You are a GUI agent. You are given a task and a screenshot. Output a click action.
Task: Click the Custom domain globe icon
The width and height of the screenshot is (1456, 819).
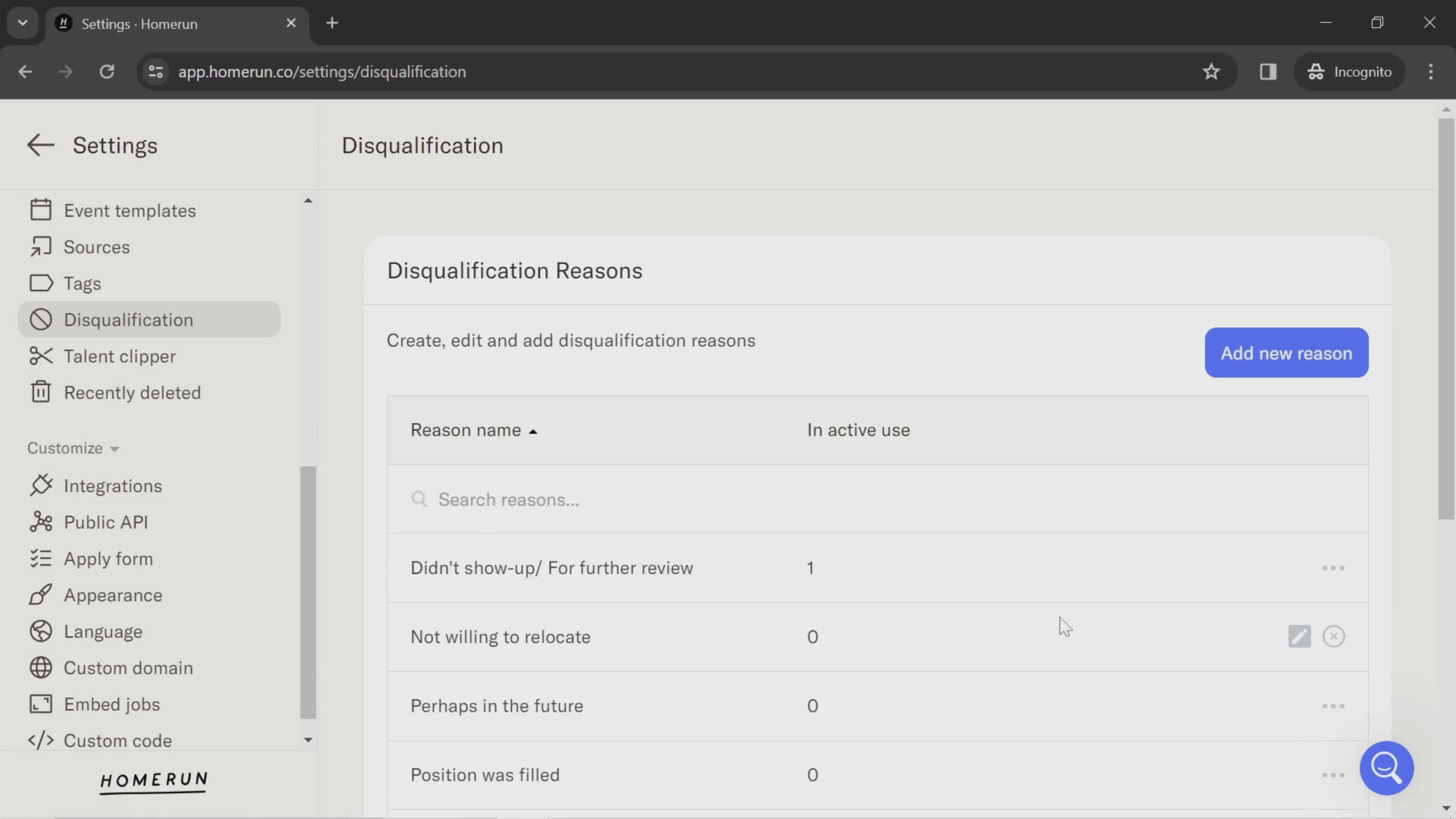[41, 667]
